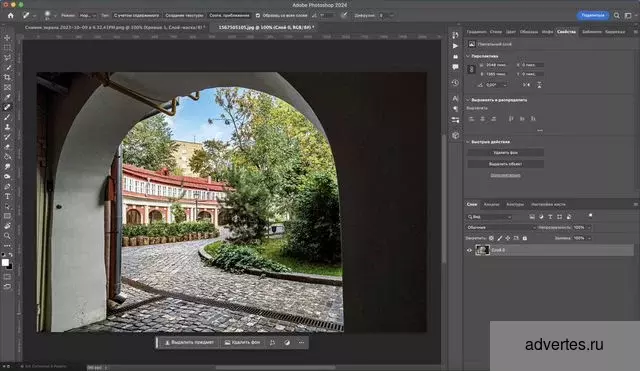Image resolution: width=640 pixels, height=371 pixels.
Task: Select the Brush tool
Action: tap(7, 117)
